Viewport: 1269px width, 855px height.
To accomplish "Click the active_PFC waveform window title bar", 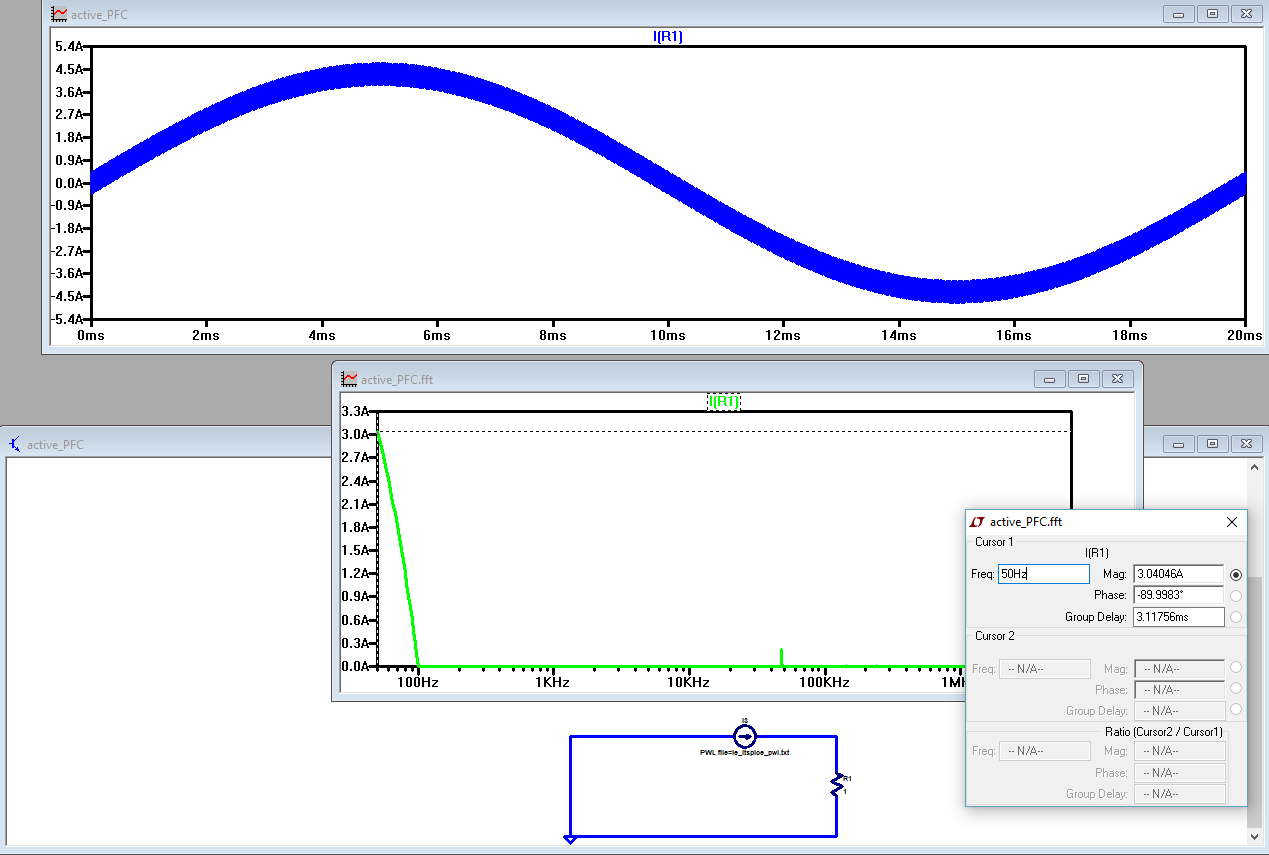I will [x=654, y=14].
